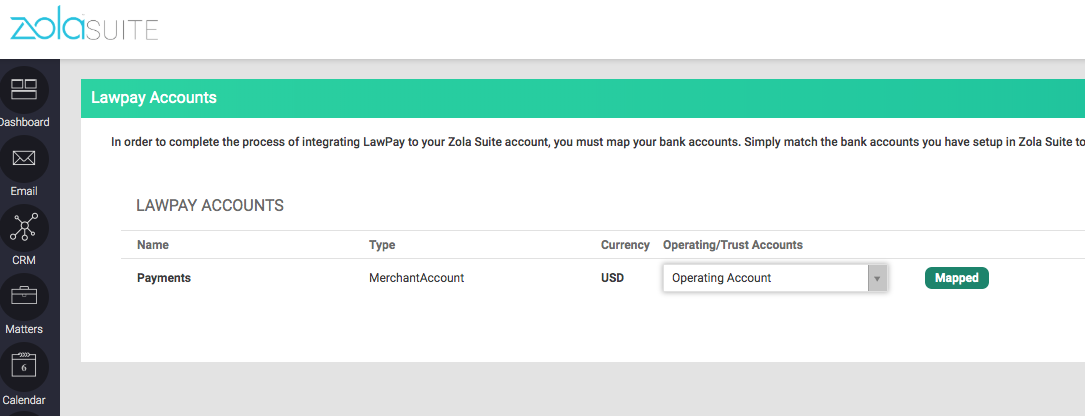Open the Calendar sidebar icon
1085x416 pixels.
(x=23, y=366)
